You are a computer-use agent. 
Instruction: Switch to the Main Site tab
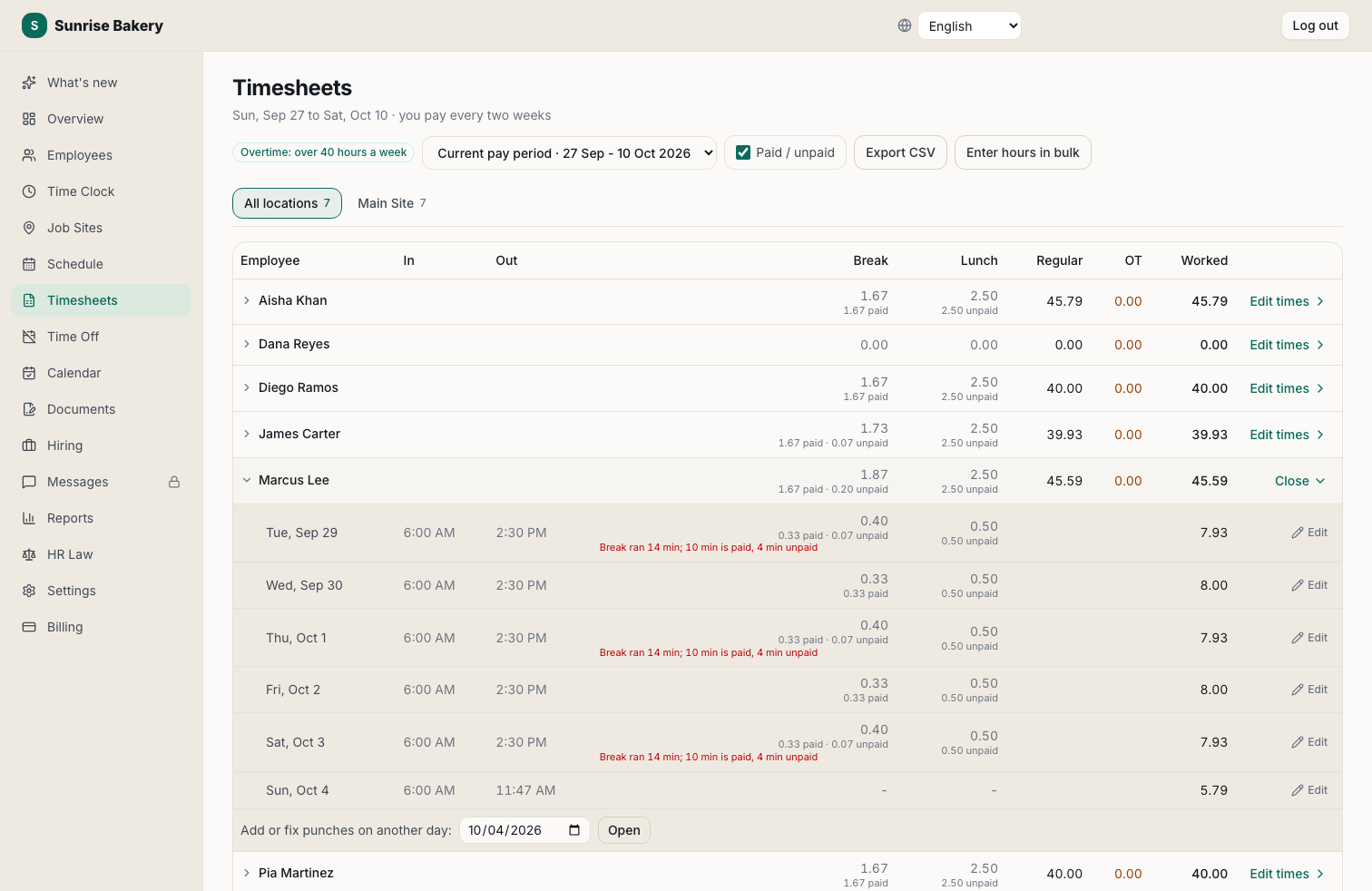tap(392, 203)
